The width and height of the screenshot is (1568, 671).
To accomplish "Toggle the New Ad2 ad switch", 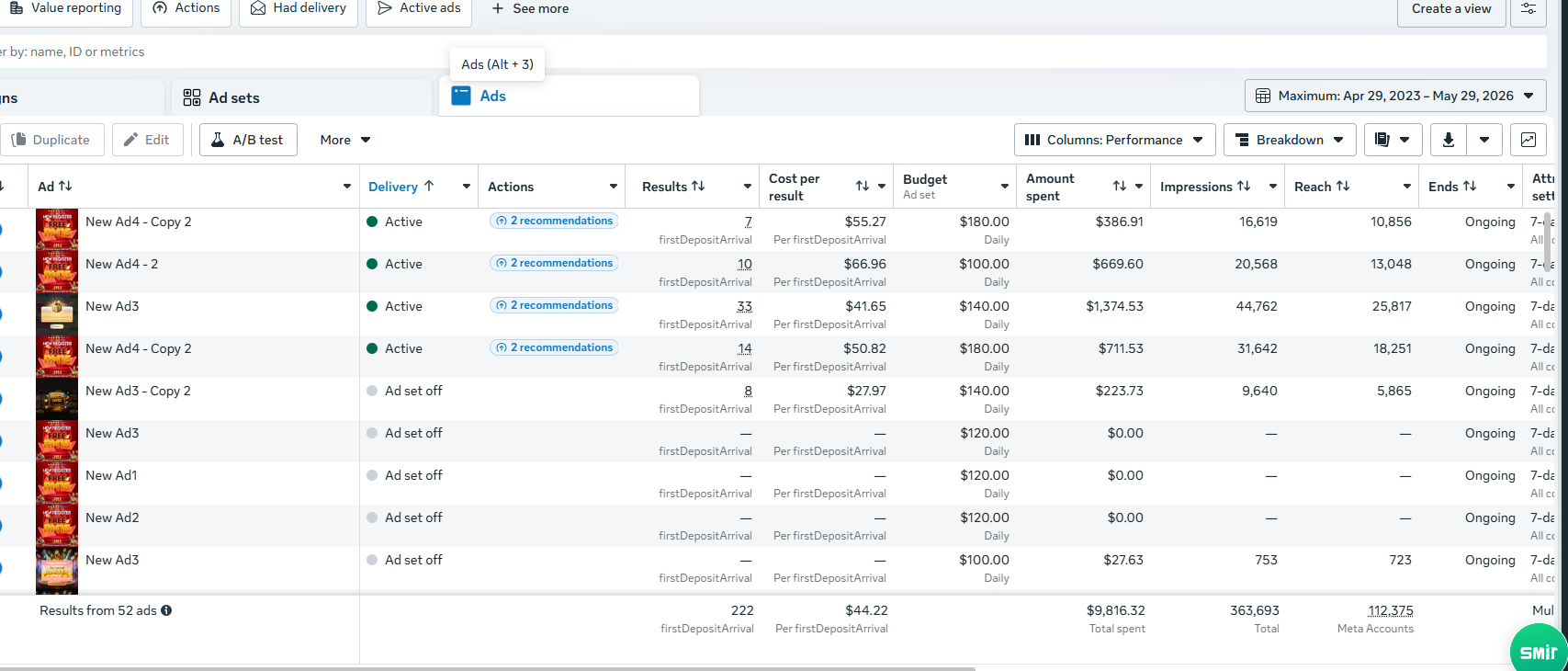I will click(x=0, y=526).
